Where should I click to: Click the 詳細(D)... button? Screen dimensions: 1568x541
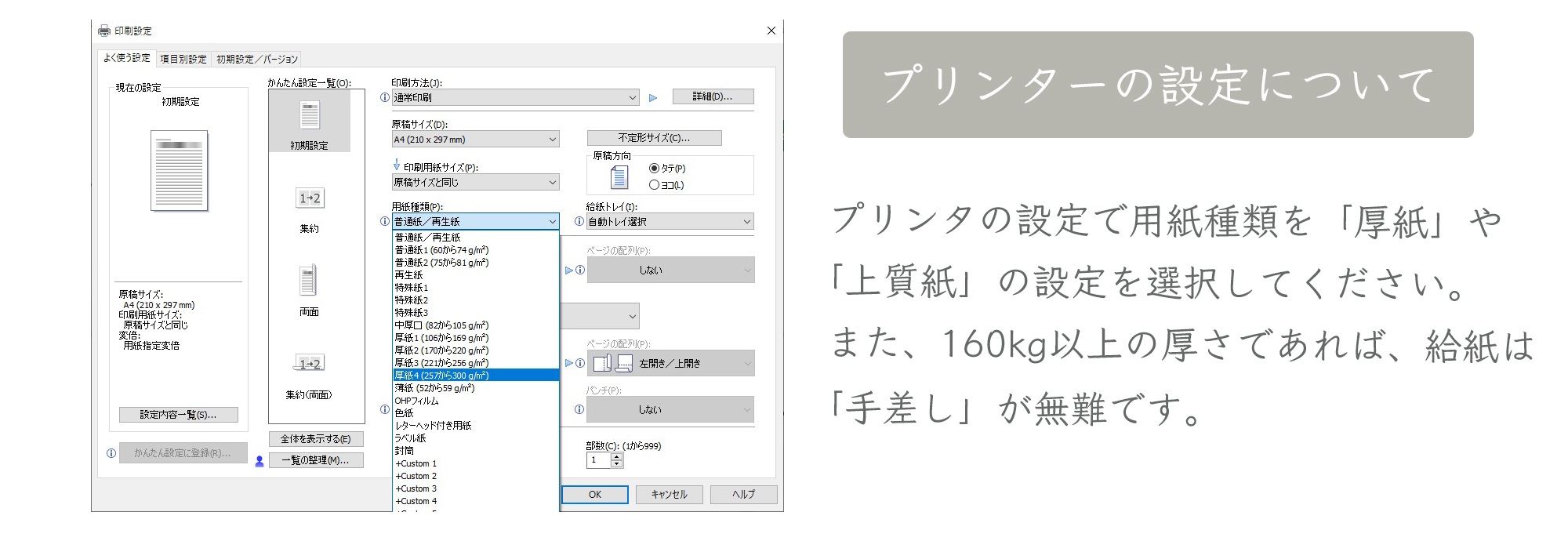click(713, 96)
